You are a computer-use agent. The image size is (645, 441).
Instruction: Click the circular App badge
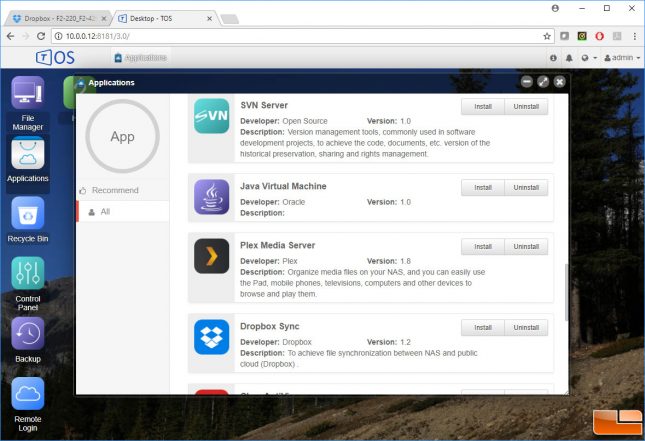pos(123,136)
